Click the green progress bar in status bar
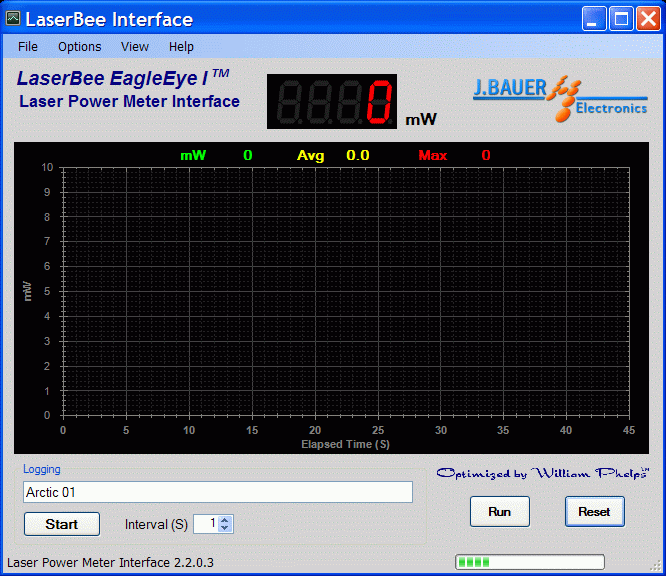Image resolution: width=666 pixels, height=576 pixels. pyautogui.click(x=529, y=562)
